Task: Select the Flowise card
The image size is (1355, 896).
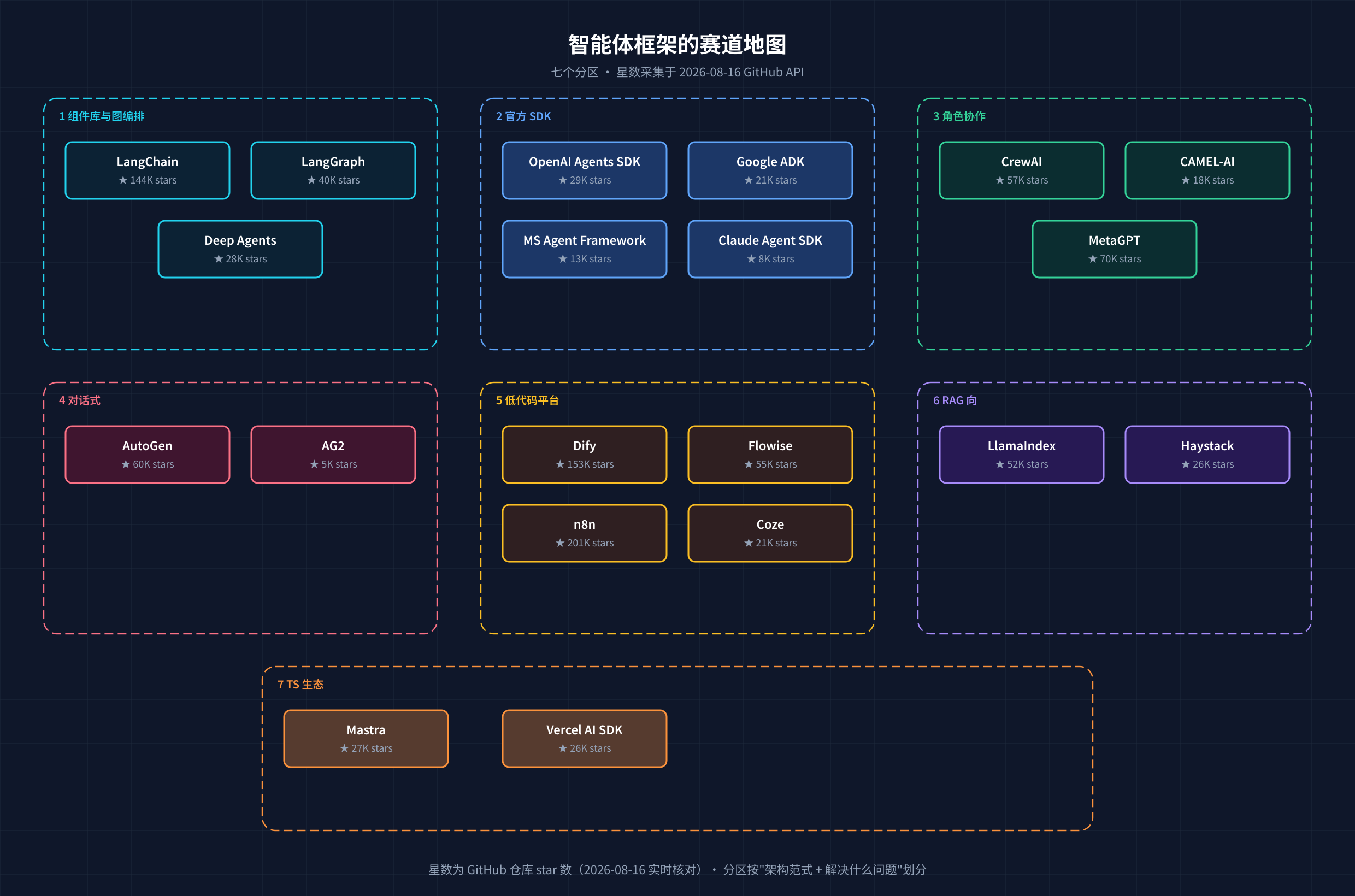Action: (x=770, y=455)
